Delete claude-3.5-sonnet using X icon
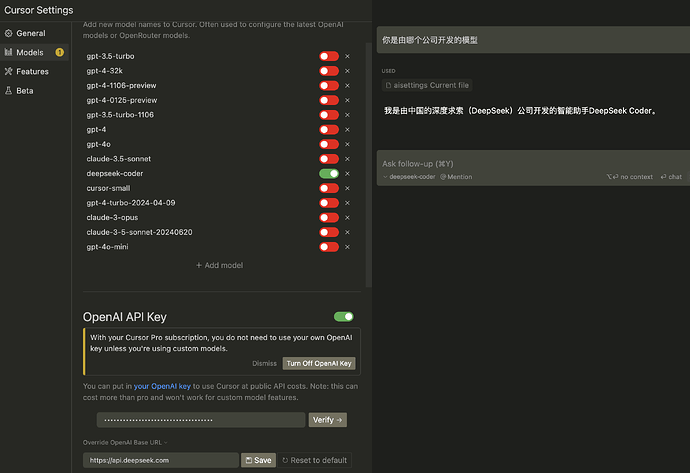 (x=347, y=159)
